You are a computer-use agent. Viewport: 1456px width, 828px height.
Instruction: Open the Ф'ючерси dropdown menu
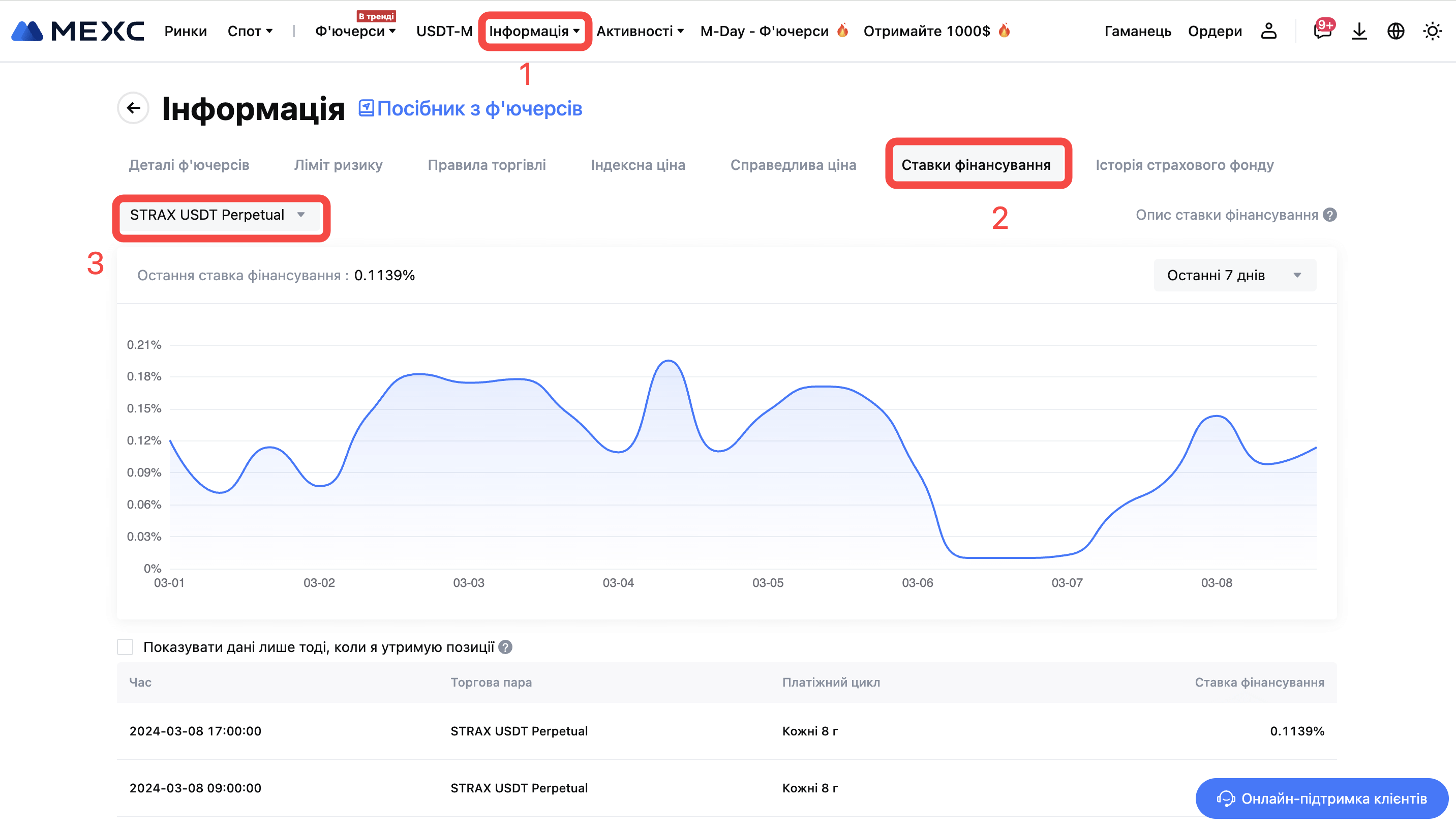pyautogui.click(x=355, y=31)
